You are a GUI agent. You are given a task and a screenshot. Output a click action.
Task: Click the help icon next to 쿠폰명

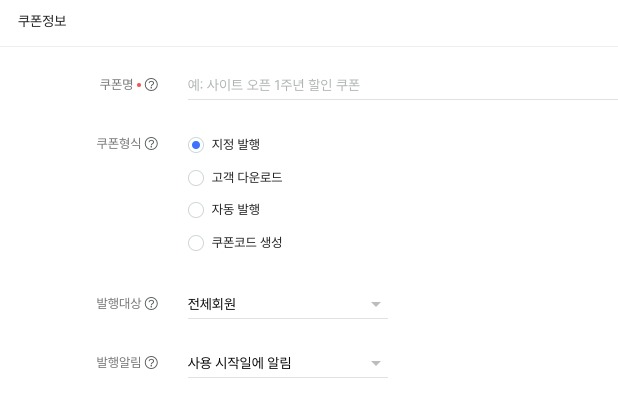152,85
